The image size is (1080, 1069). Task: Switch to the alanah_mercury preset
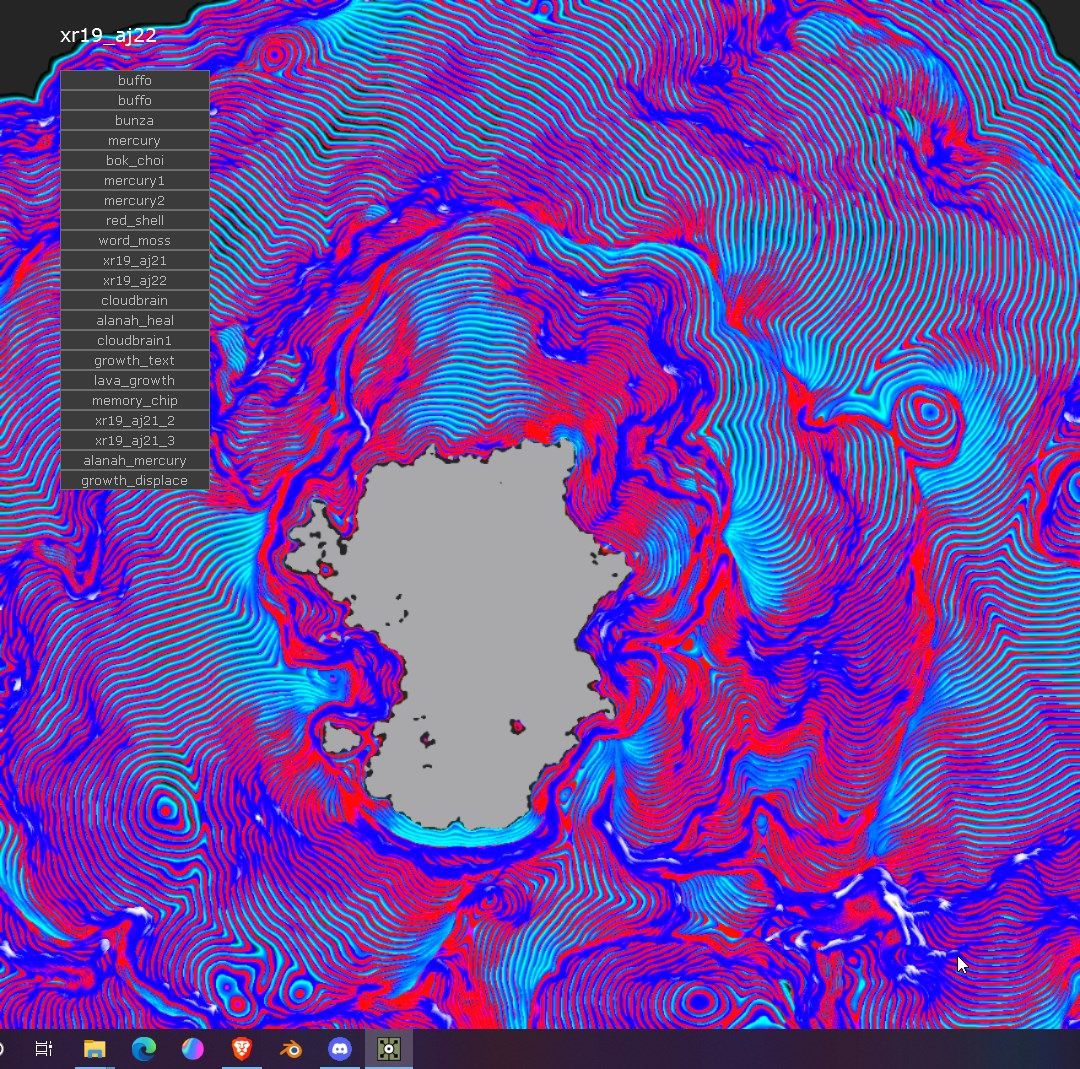(135, 460)
